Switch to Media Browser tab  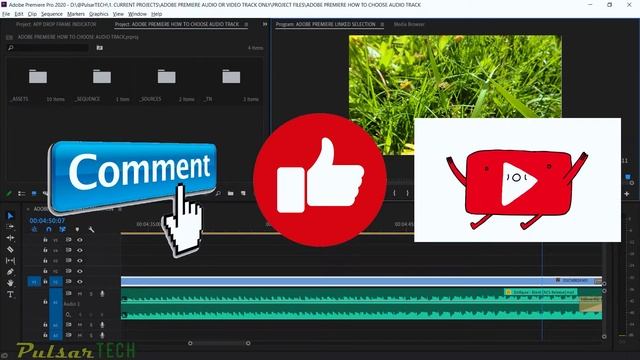coord(409,24)
